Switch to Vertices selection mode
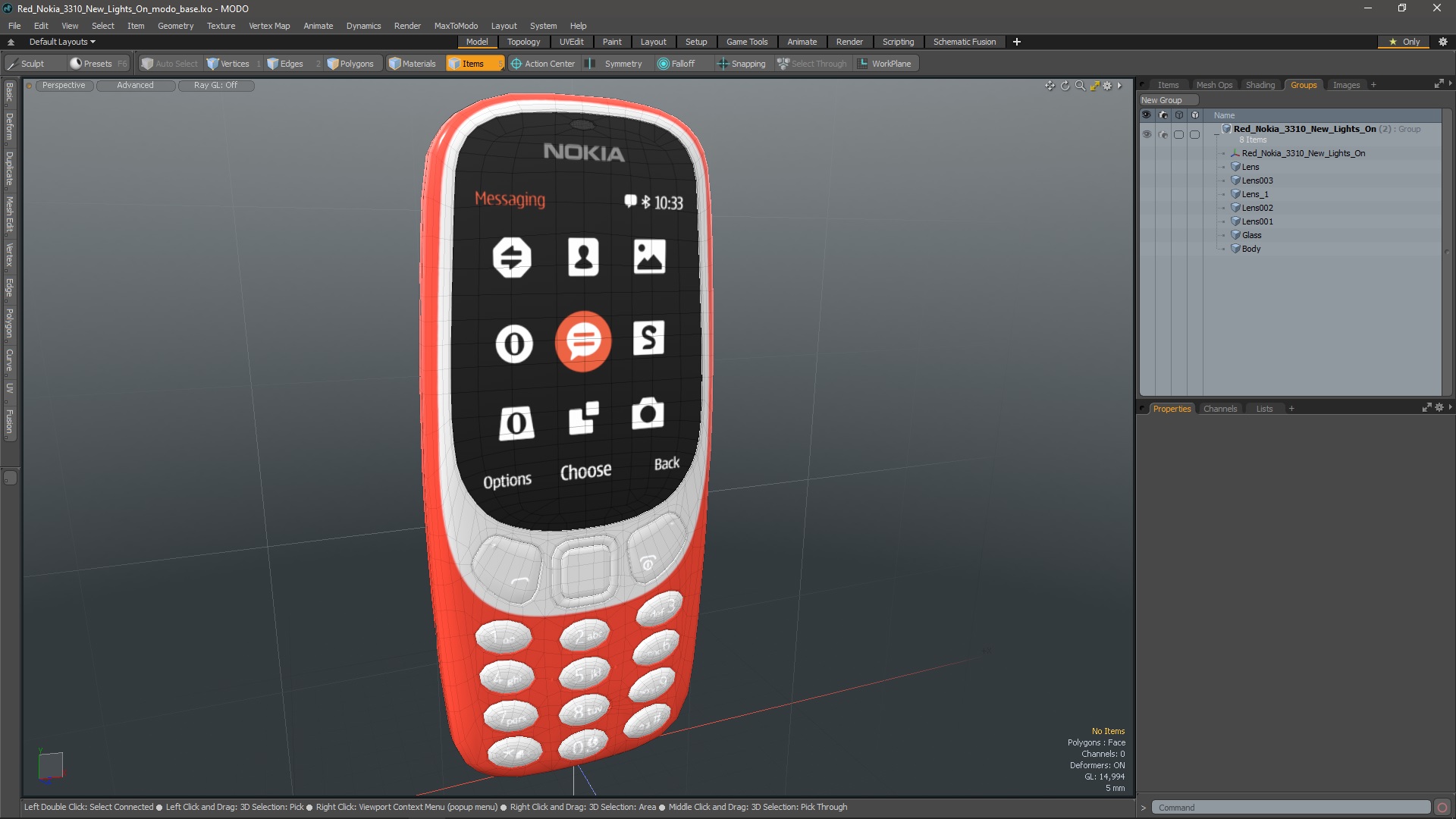 (x=234, y=64)
